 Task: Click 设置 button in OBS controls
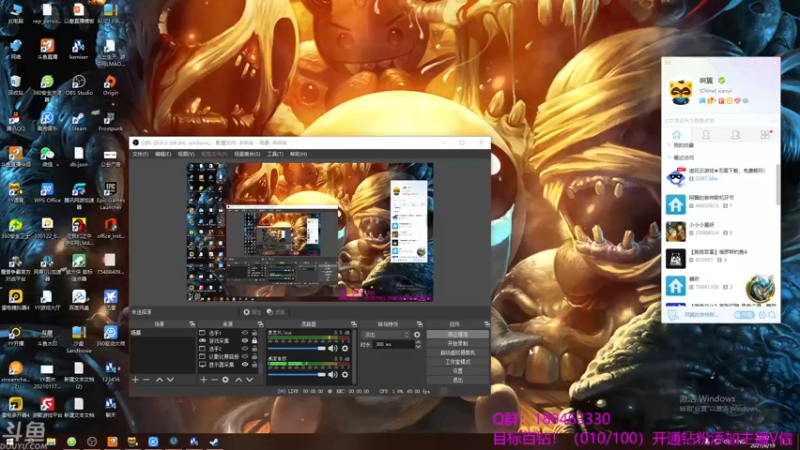click(x=458, y=371)
